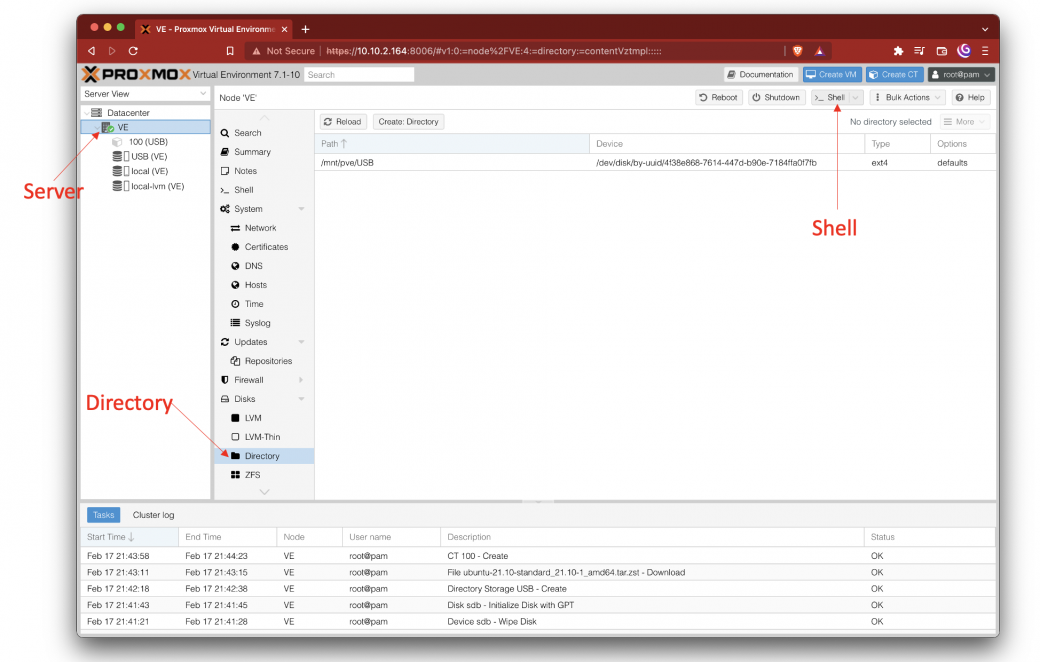The width and height of the screenshot is (1040, 662).
Task: Open the node Shell
Action: pos(833,97)
